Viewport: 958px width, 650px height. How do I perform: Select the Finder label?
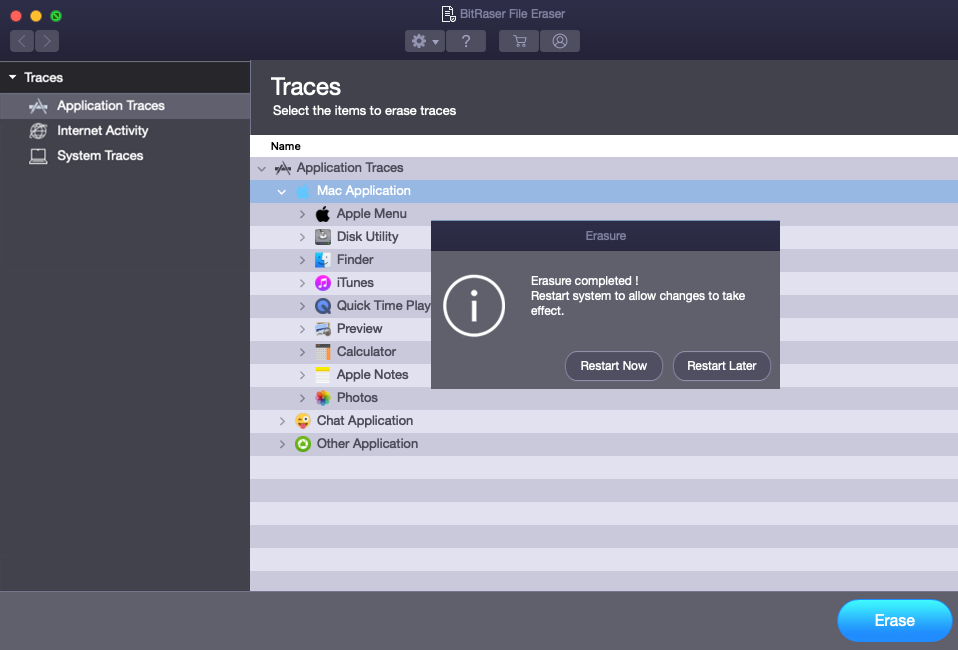[355, 260]
